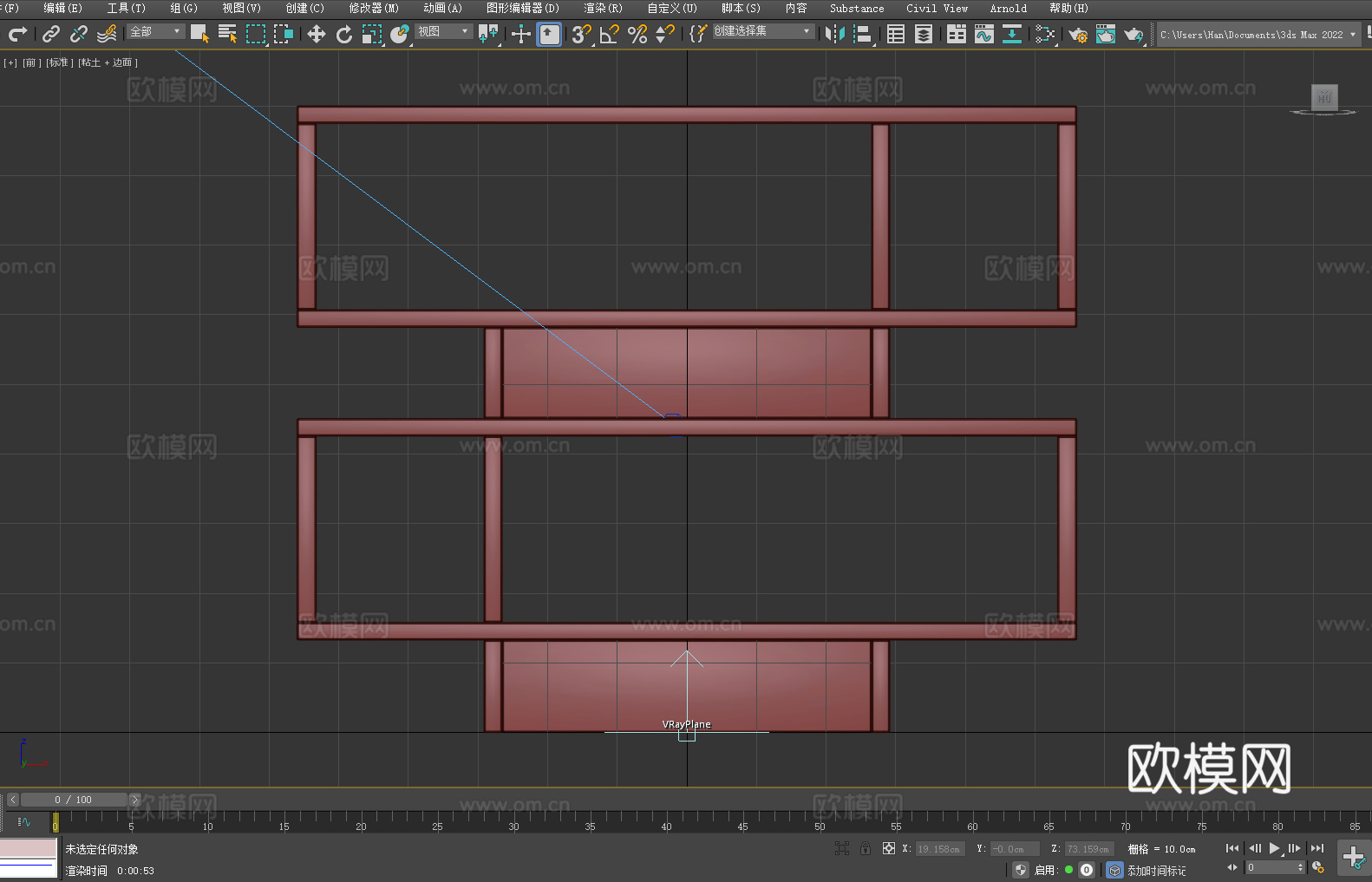
Task: Select the Move tool
Action: pyautogui.click(x=317, y=34)
